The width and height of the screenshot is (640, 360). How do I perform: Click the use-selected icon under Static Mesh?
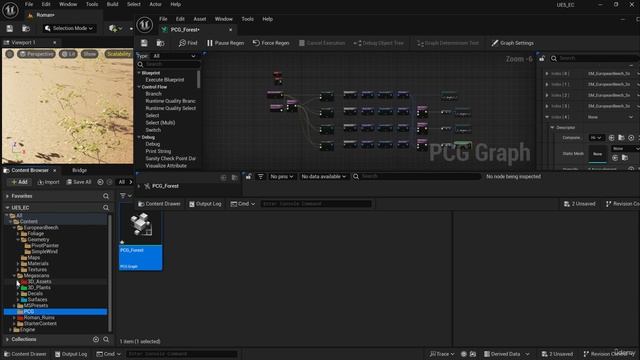click(x=615, y=158)
